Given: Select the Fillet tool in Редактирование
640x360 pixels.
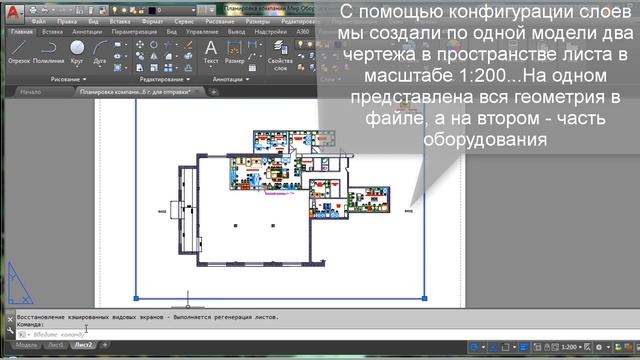Looking at the screenshot, I should click(x=169, y=56).
